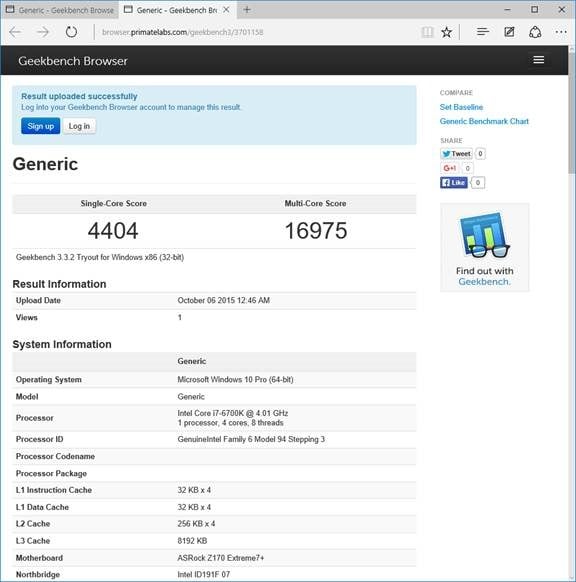Click Microsoft Windows 10 Pro value
Image resolution: width=576 pixels, height=582 pixels.
coord(235,379)
